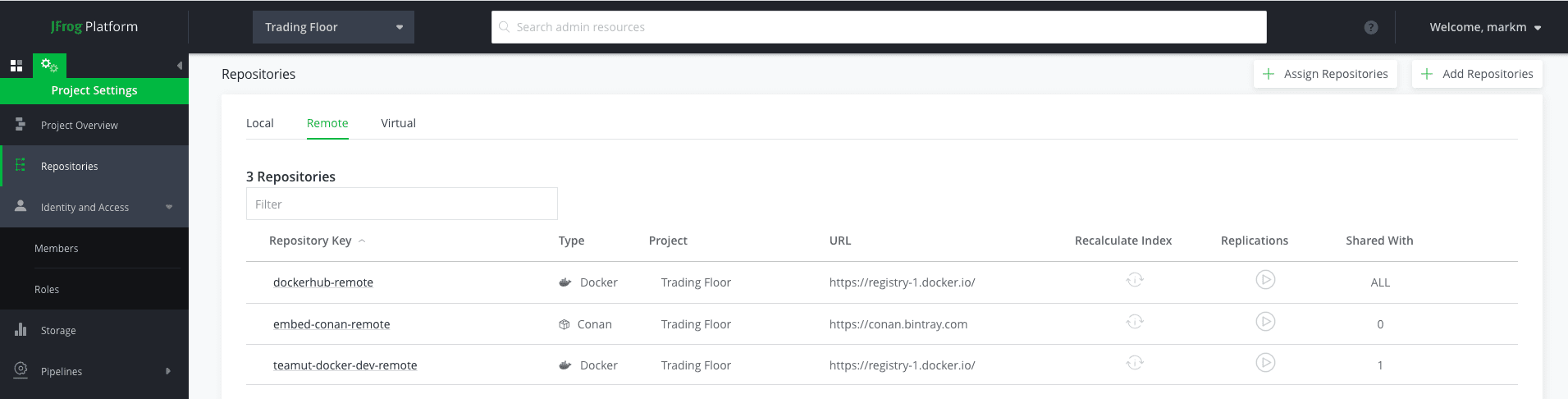
Task: Open the Welcome, markm user menu
Action: (x=1485, y=27)
